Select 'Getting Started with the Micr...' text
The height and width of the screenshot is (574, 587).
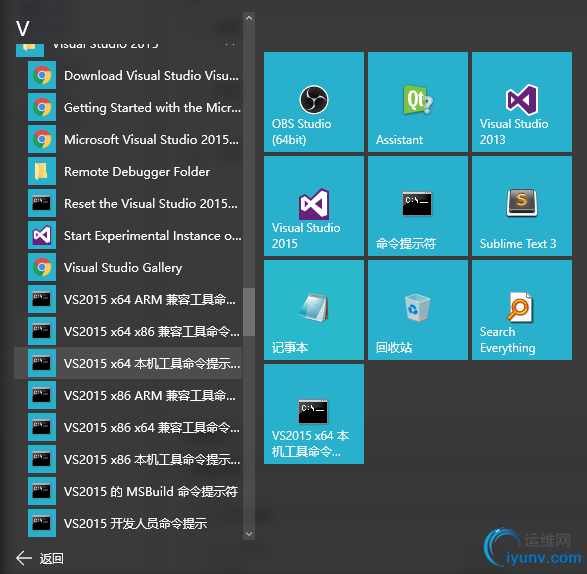point(152,108)
